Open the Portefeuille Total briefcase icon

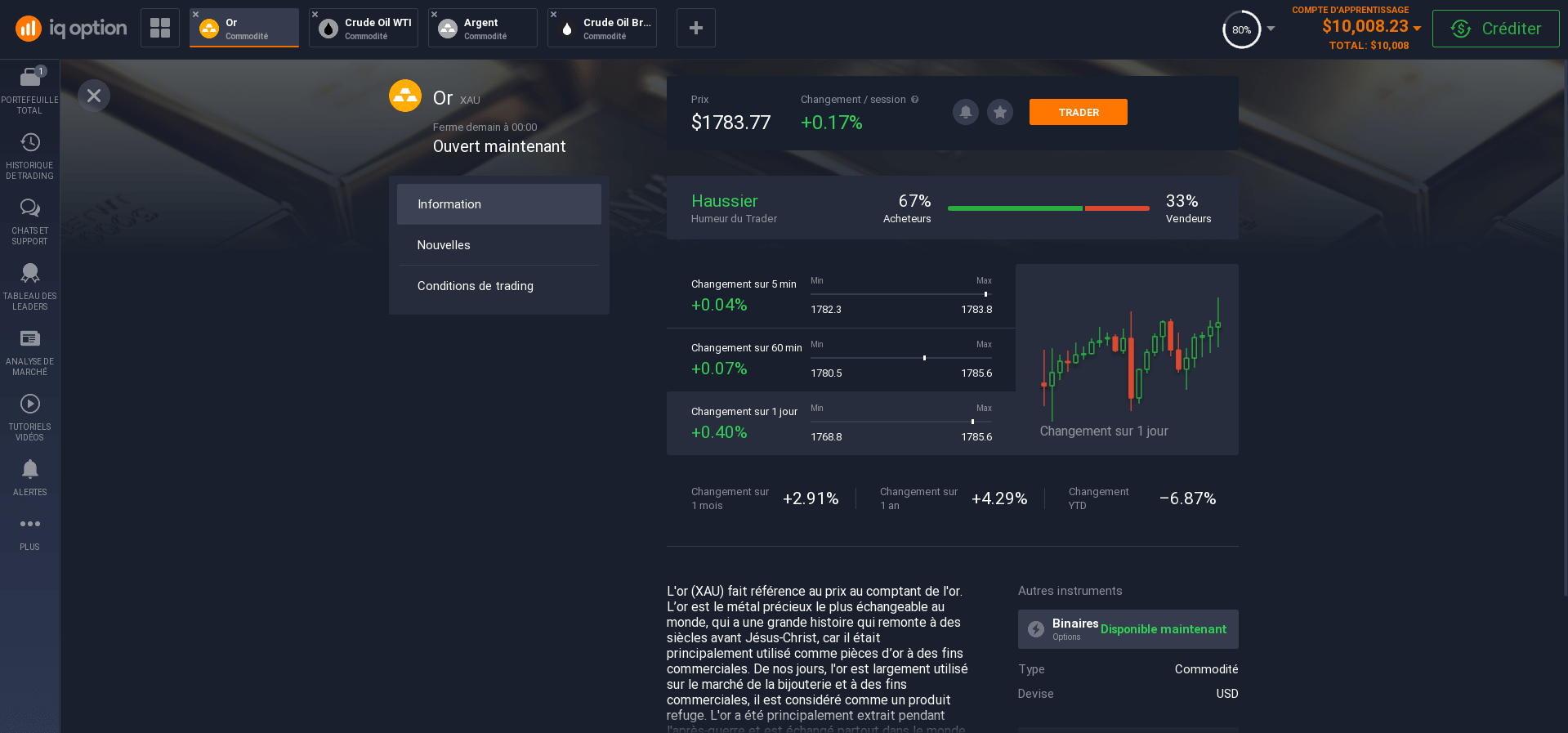(x=29, y=78)
